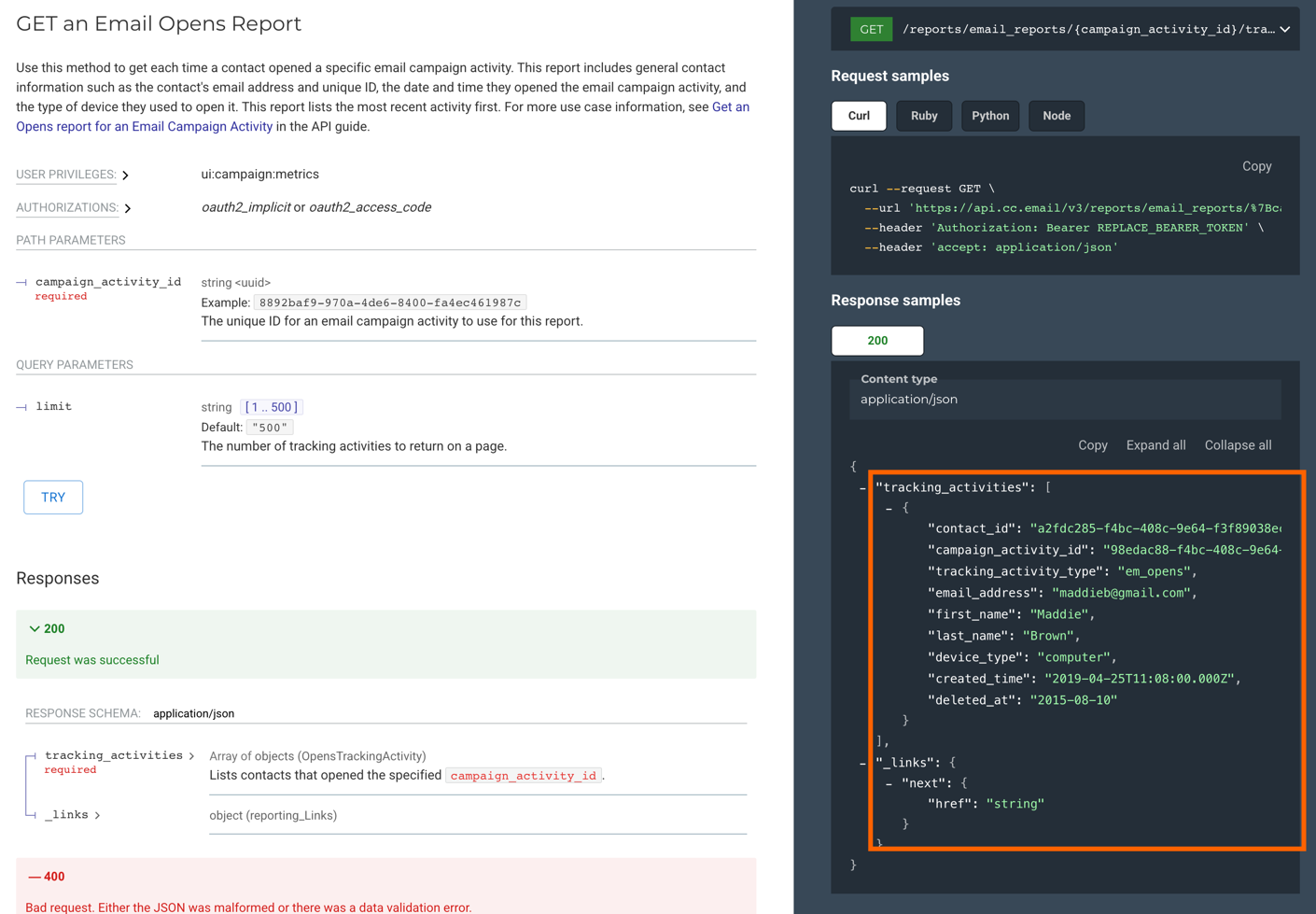The height and width of the screenshot is (914, 1316).
Task: Switch to the Node request sample
Action: coord(1057,116)
